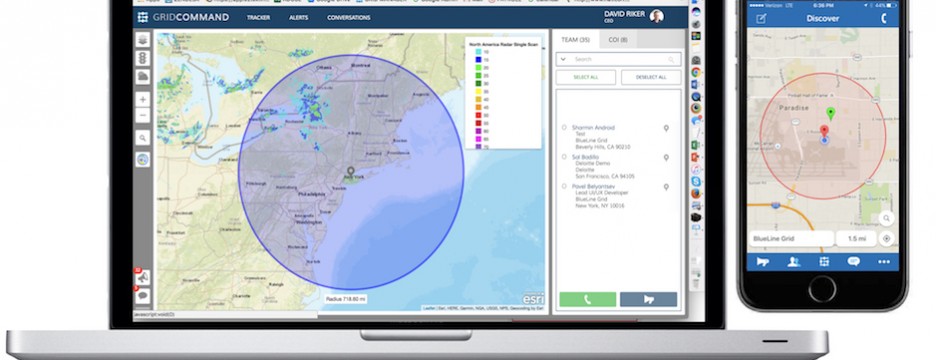The image size is (936, 360).
Task: Open Skype from the macOS dock
Action: 695,181
